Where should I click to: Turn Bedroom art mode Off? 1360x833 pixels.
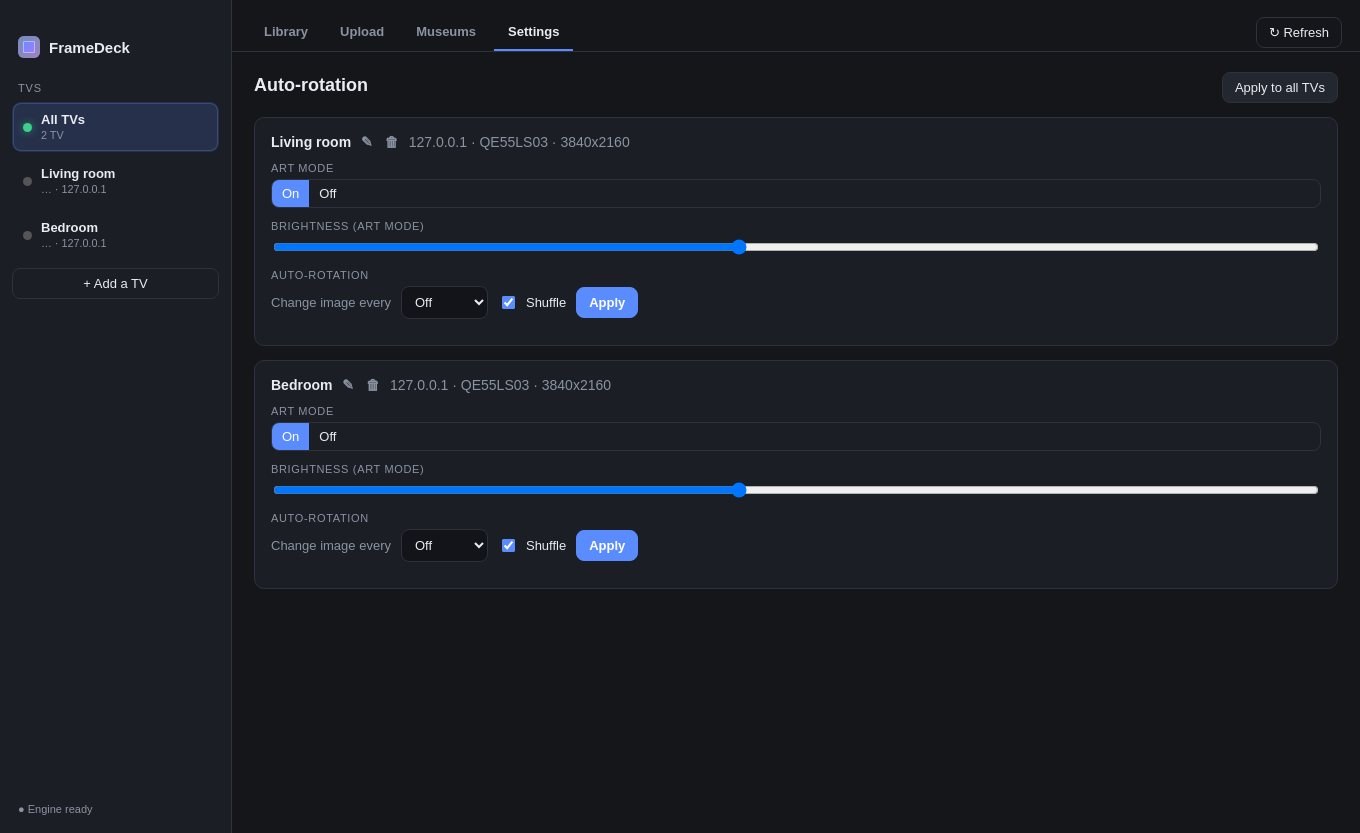click(328, 437)
